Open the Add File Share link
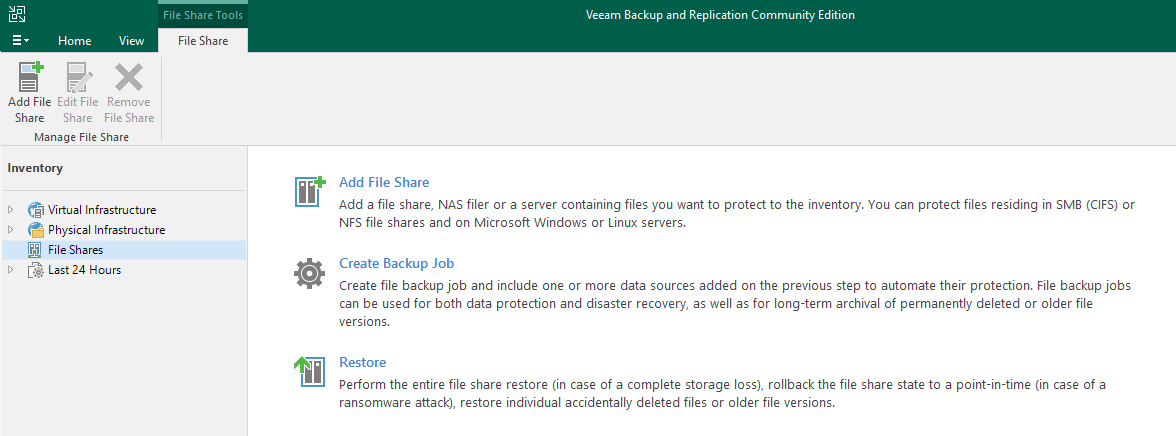This screenshot has width=1176, height=436. [384, 182]
